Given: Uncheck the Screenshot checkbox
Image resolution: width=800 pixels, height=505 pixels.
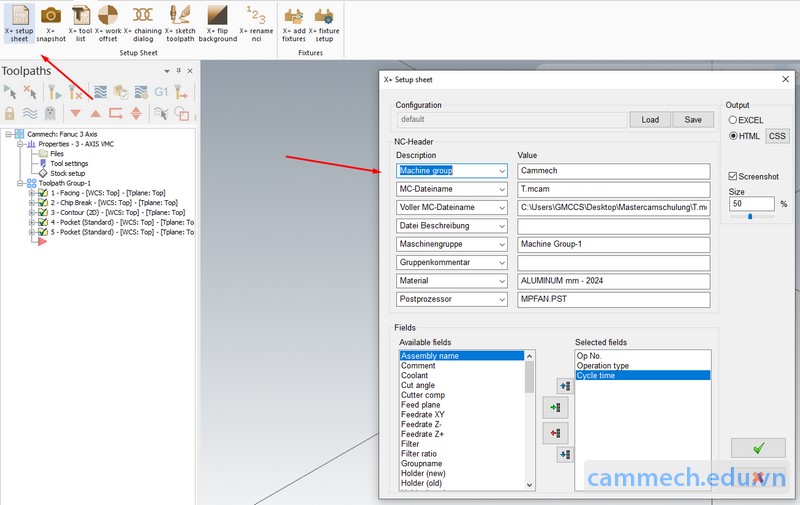Looking at the screenshot, I should pyautogui.click(x=734, y=176).
